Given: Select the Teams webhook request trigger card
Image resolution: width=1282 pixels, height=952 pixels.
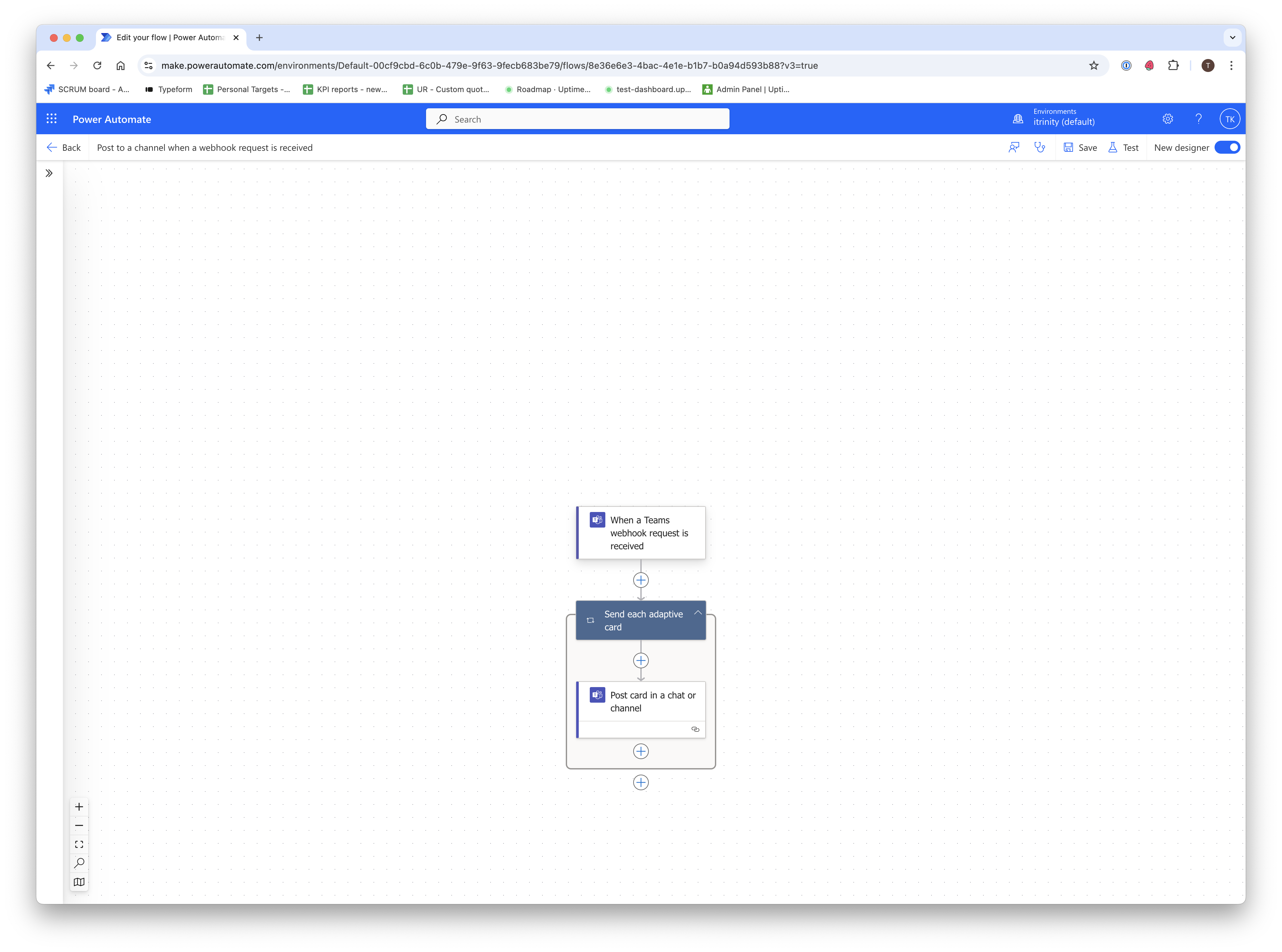Looking at the screenshot, I should click(x=641, y=532).
